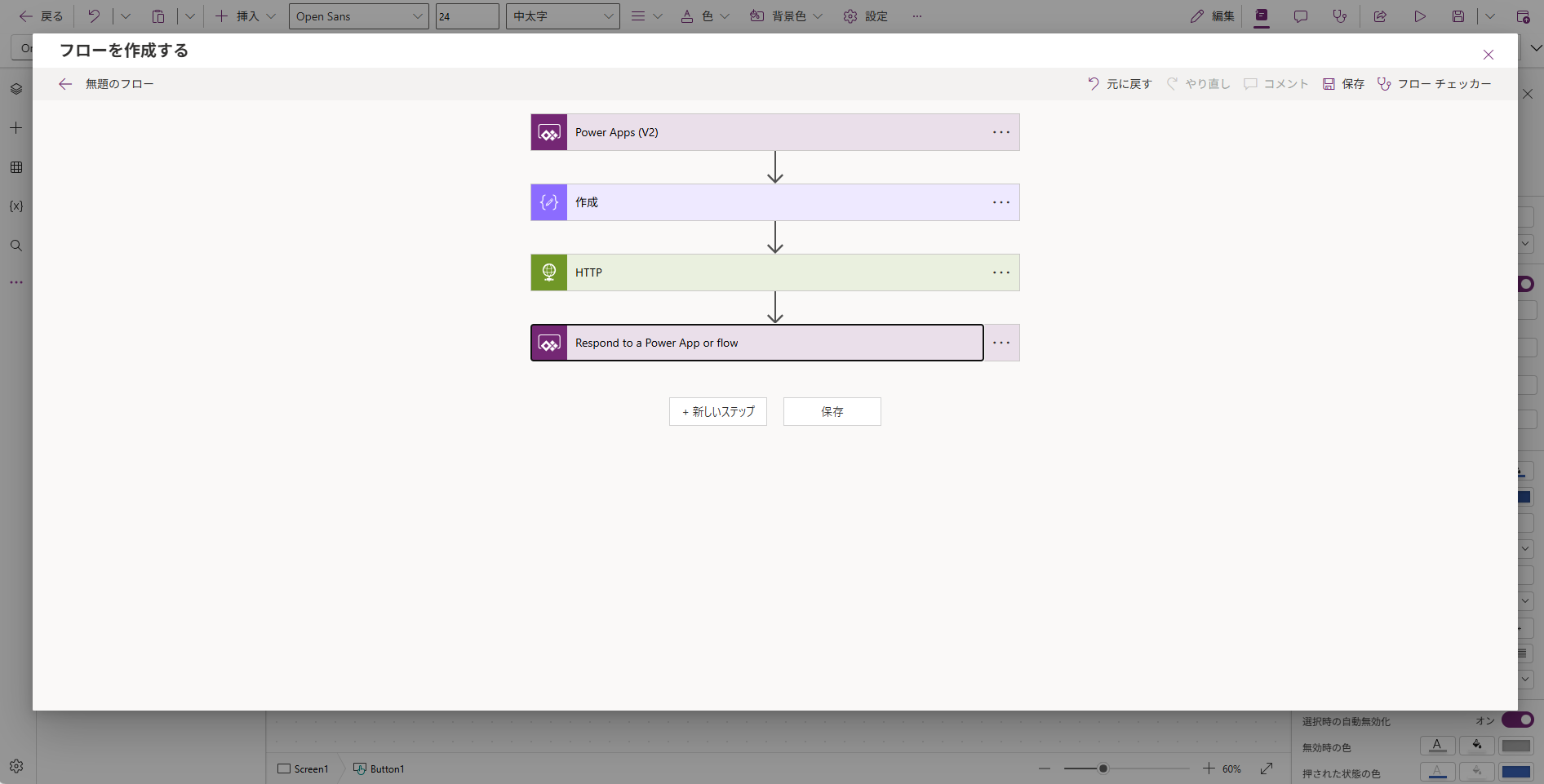Click the more ellipsis in left sidebar
This screenshot has height=784, width=1544.
point(16,283)
